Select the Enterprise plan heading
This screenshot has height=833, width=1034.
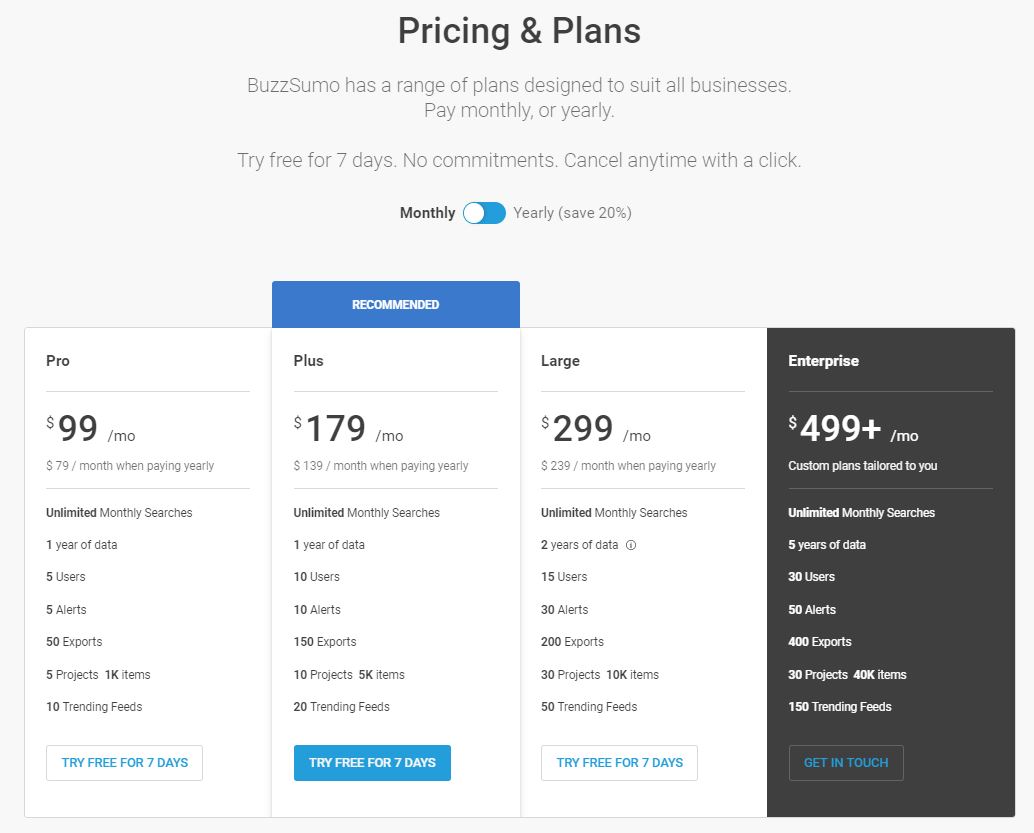click(x=824, y=361)
